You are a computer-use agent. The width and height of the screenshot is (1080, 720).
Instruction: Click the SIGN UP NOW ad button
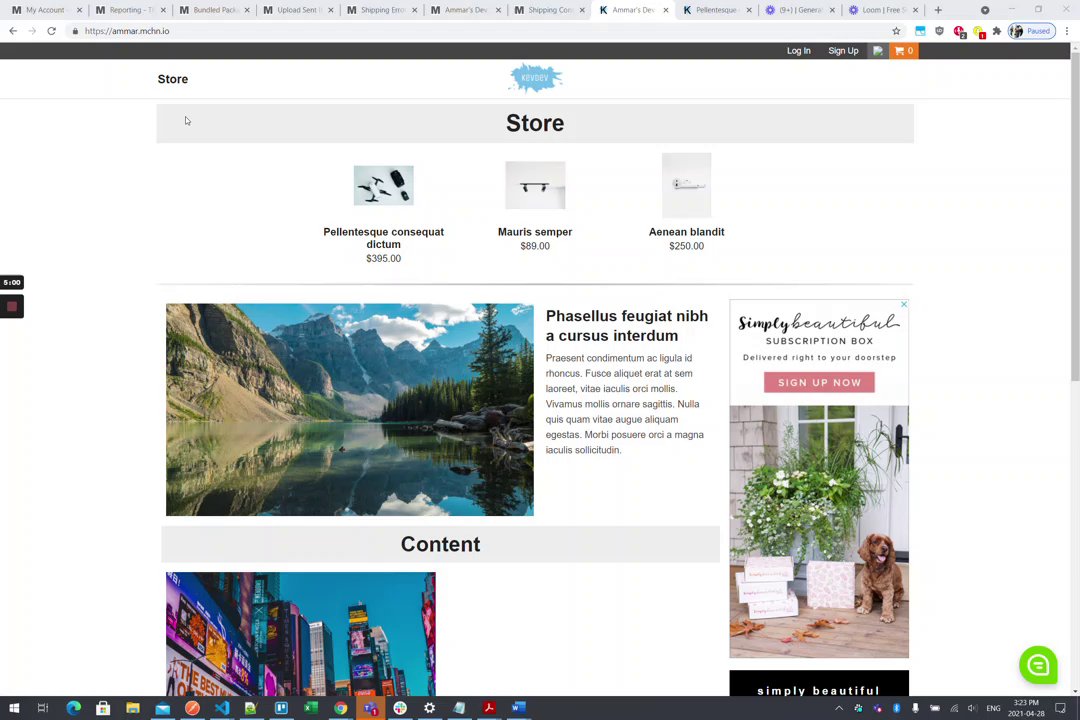click(x=819, y=382)
